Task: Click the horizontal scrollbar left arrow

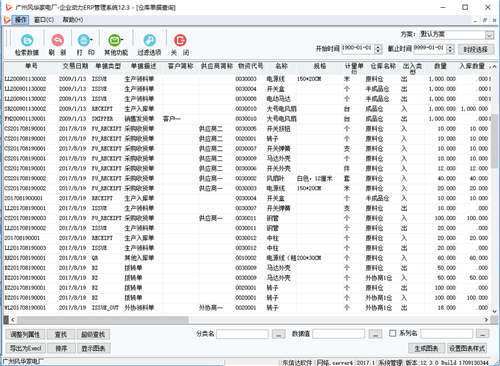Action: (13, 320)
